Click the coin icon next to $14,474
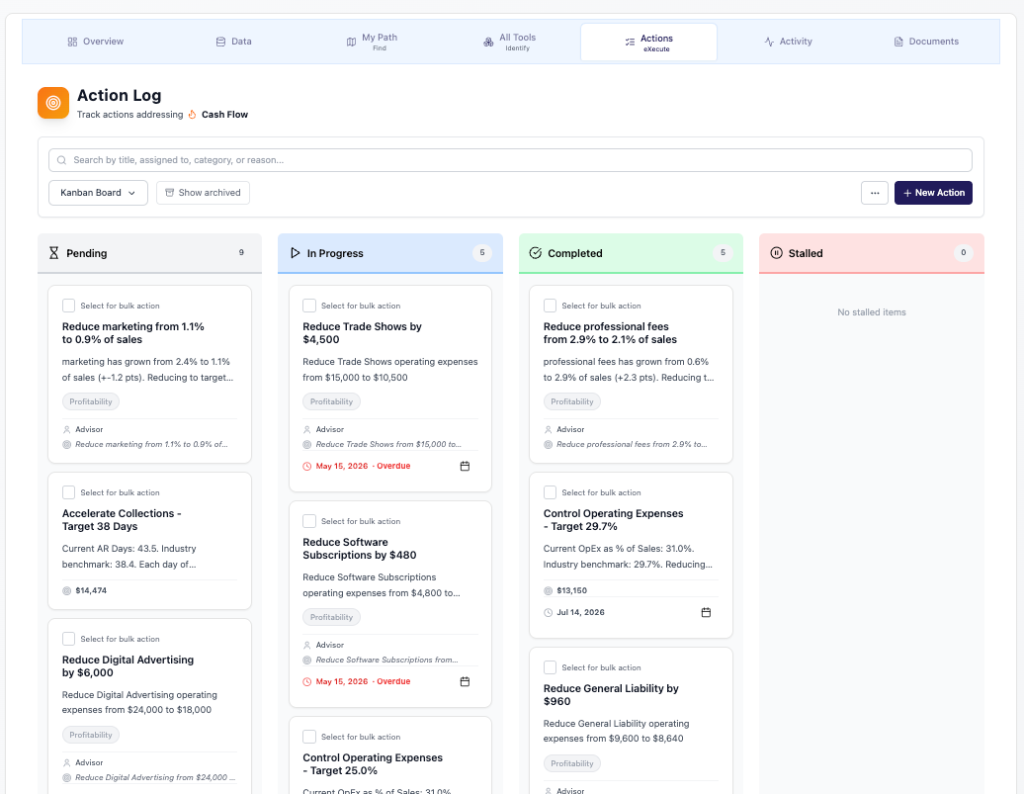Screen dimensions: 1024x794 click(x=67, y=591)
